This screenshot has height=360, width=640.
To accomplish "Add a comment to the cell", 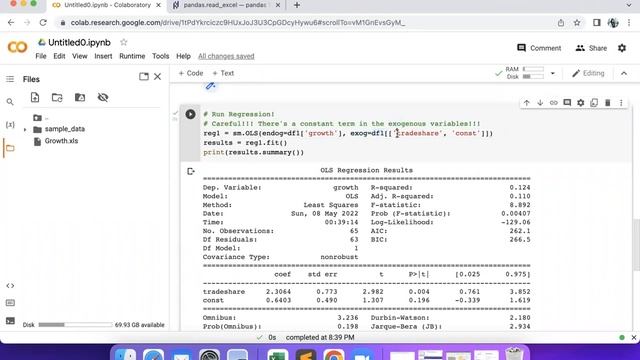I will [x=567, y=103].
